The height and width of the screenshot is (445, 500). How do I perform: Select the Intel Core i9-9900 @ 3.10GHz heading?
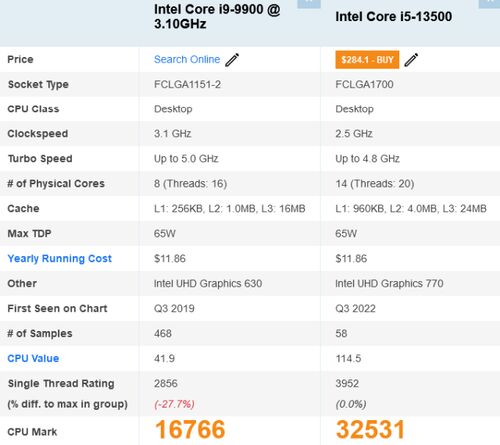coord(217,16)
